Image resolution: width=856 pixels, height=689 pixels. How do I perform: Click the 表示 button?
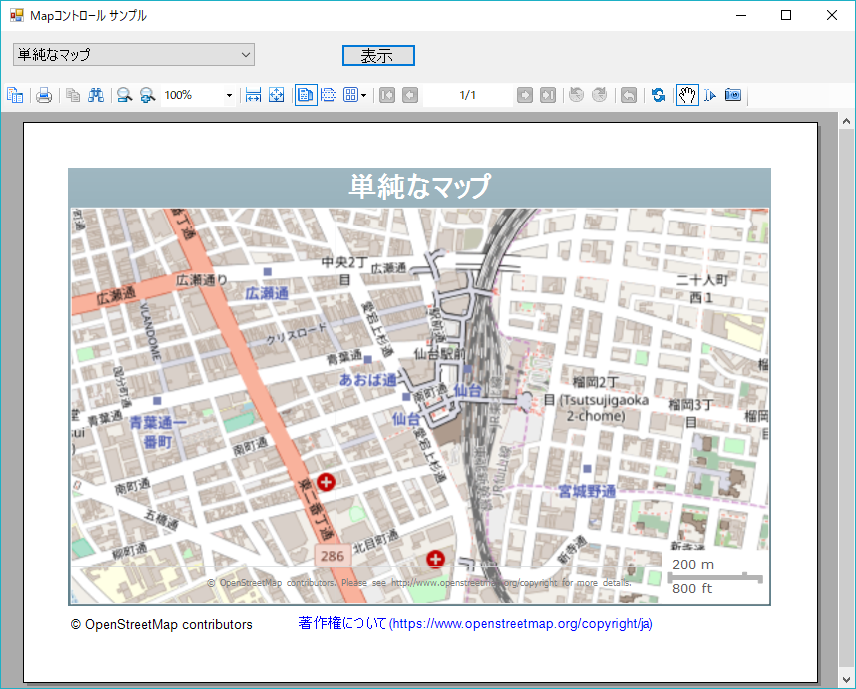click(378, 55)
